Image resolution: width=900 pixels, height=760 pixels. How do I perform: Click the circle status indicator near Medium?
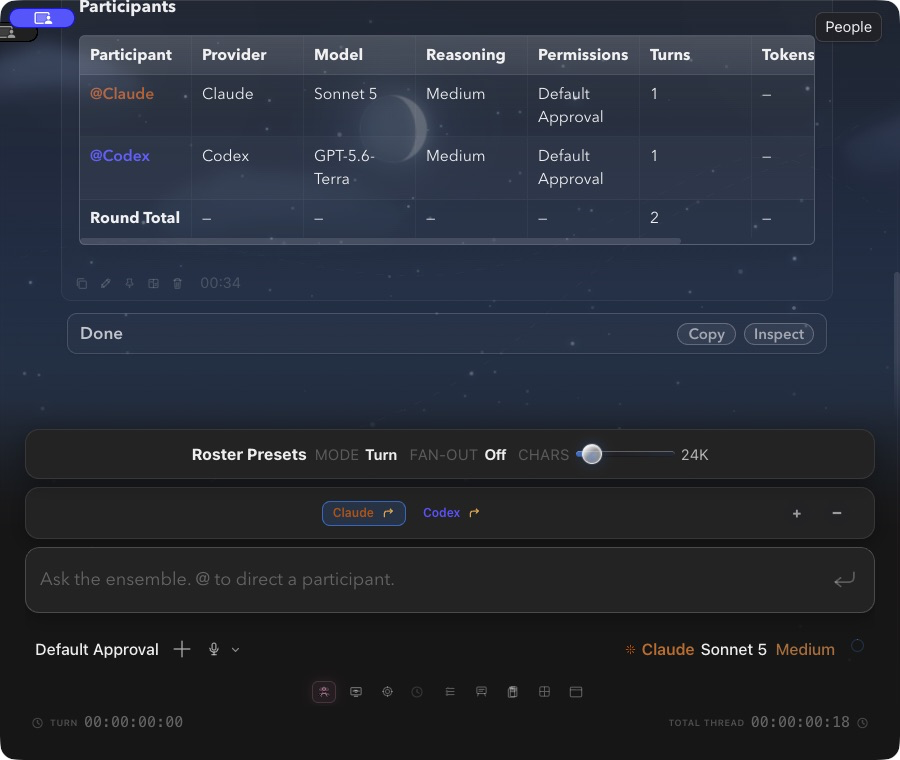point(857,646)
